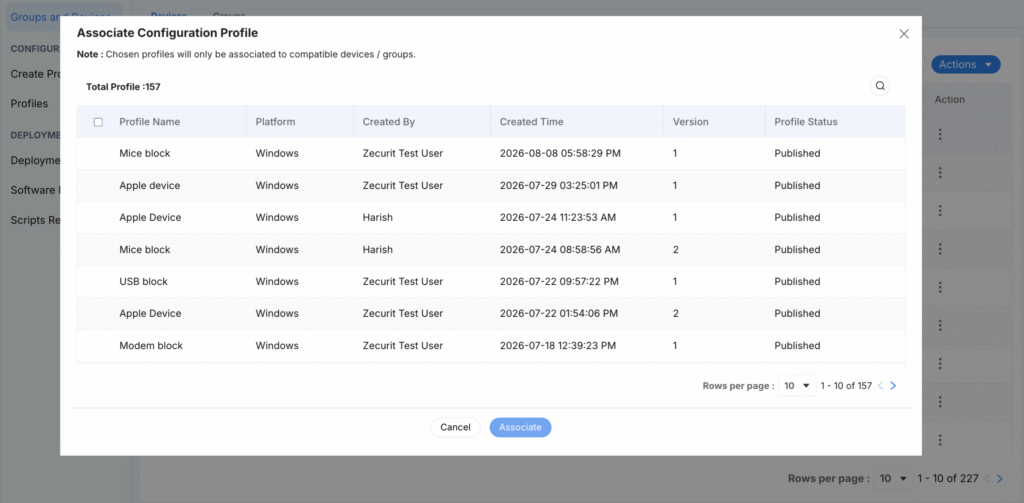Sort by the Version column header
1024x503 pixels.
(691, 122)
